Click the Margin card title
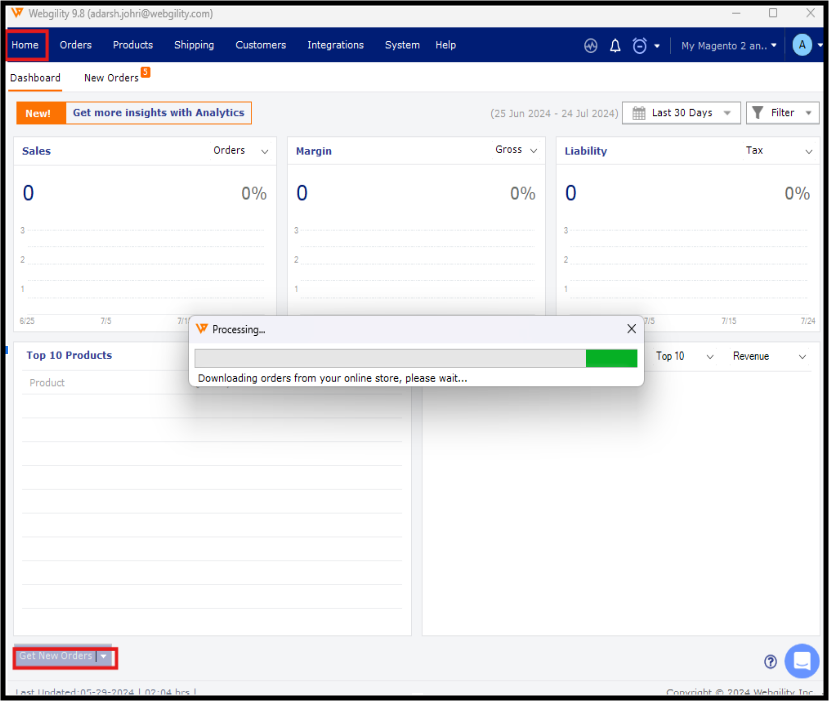Viewport: 829px width, 701px height. coord(314,151)
